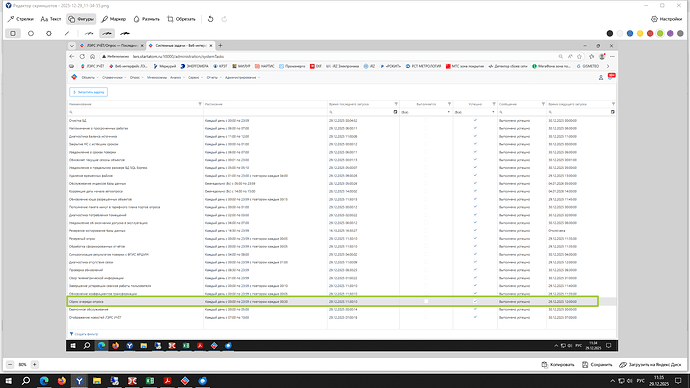This screenshot has height=388, width=690.
Task: Click Сохранить to save the screenshot
Action: pos(597,364)
